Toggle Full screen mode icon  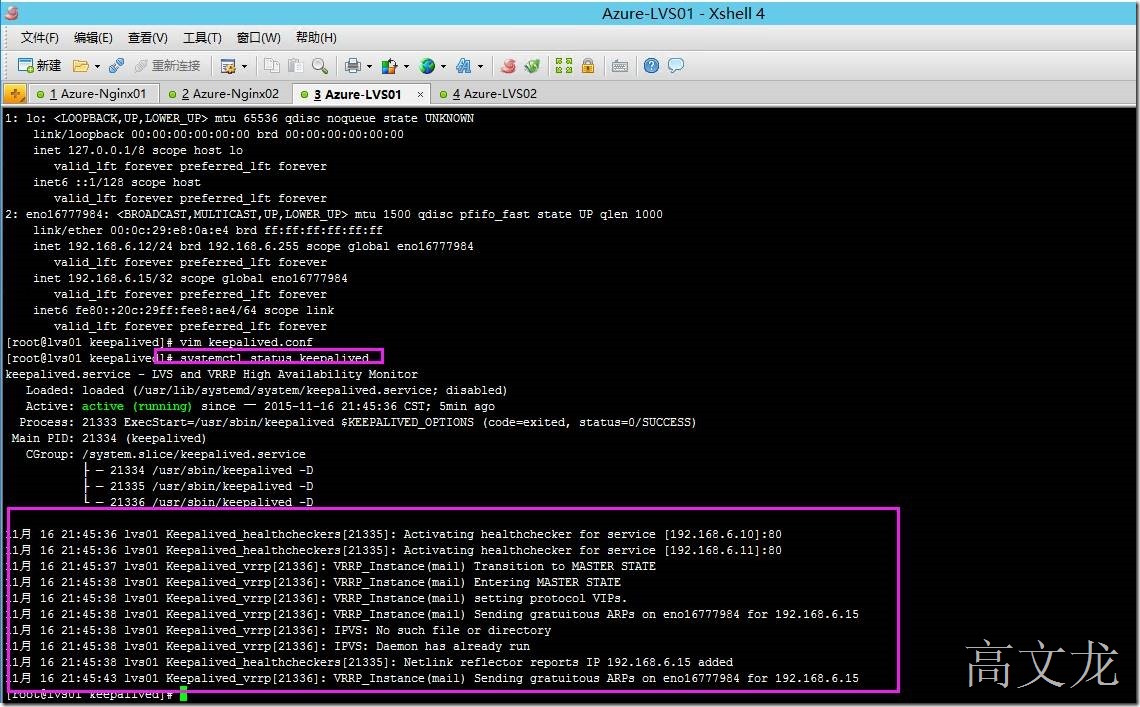click(563, 65)
